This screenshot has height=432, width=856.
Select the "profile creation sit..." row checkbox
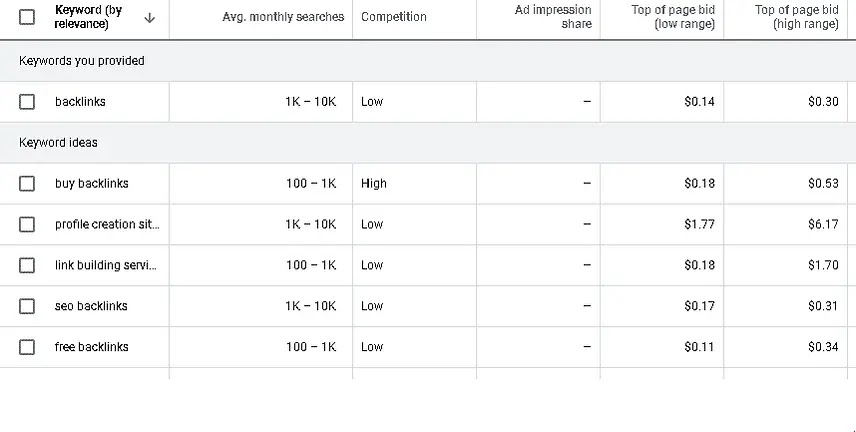pos(27,225)
